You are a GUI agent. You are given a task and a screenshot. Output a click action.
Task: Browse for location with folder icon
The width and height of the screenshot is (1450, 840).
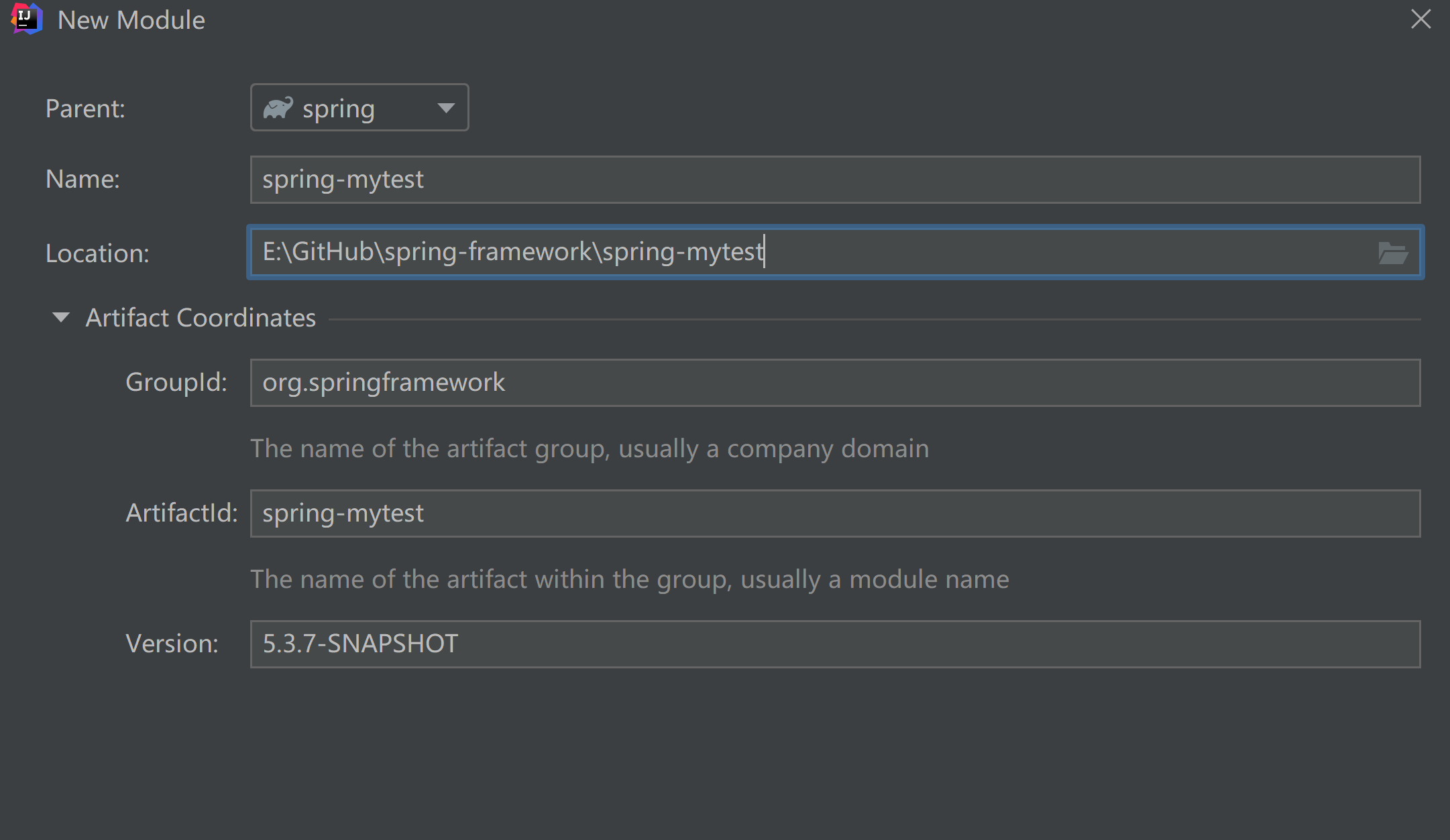coord(1393,253)
